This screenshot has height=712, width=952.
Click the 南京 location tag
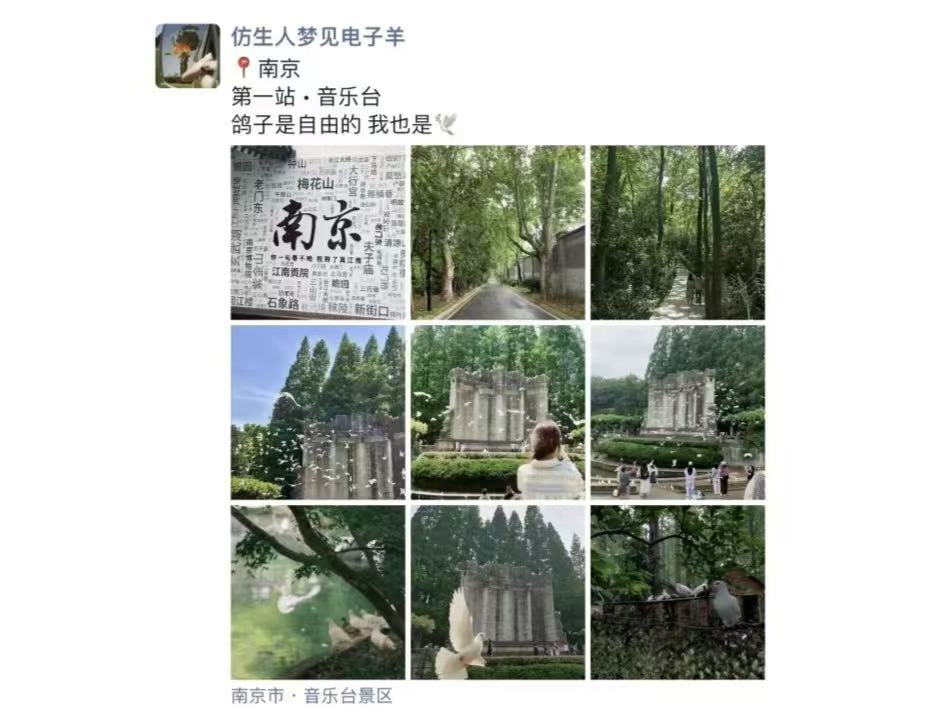(279, 68)
